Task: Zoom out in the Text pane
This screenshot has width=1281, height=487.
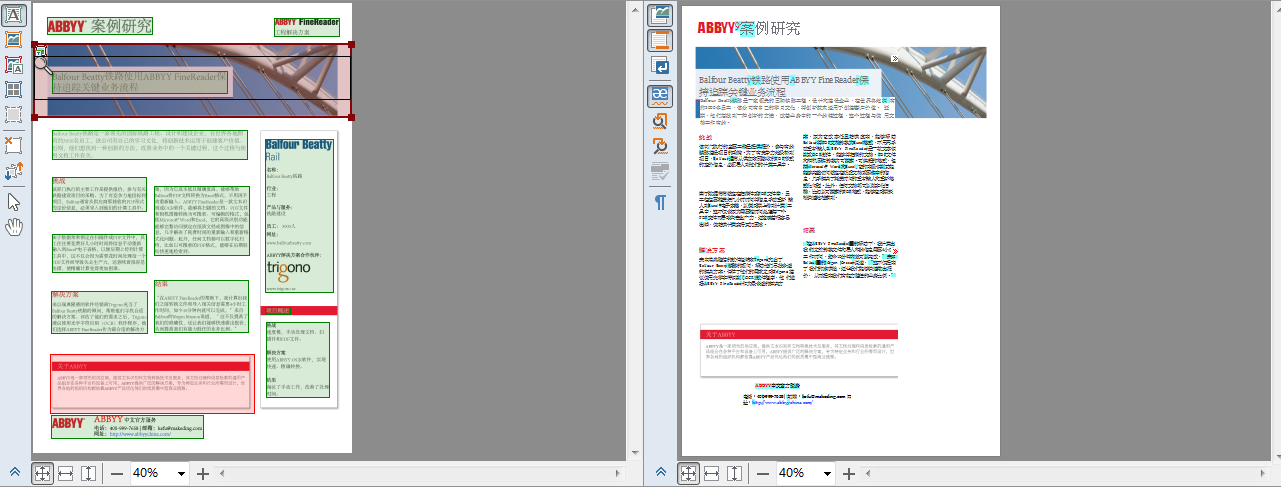Action: 763,473
